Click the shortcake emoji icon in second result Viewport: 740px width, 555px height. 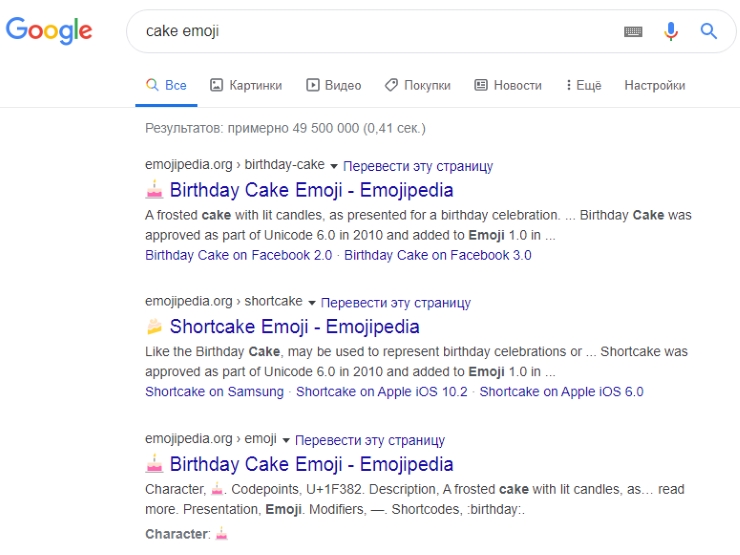(154, 327)
